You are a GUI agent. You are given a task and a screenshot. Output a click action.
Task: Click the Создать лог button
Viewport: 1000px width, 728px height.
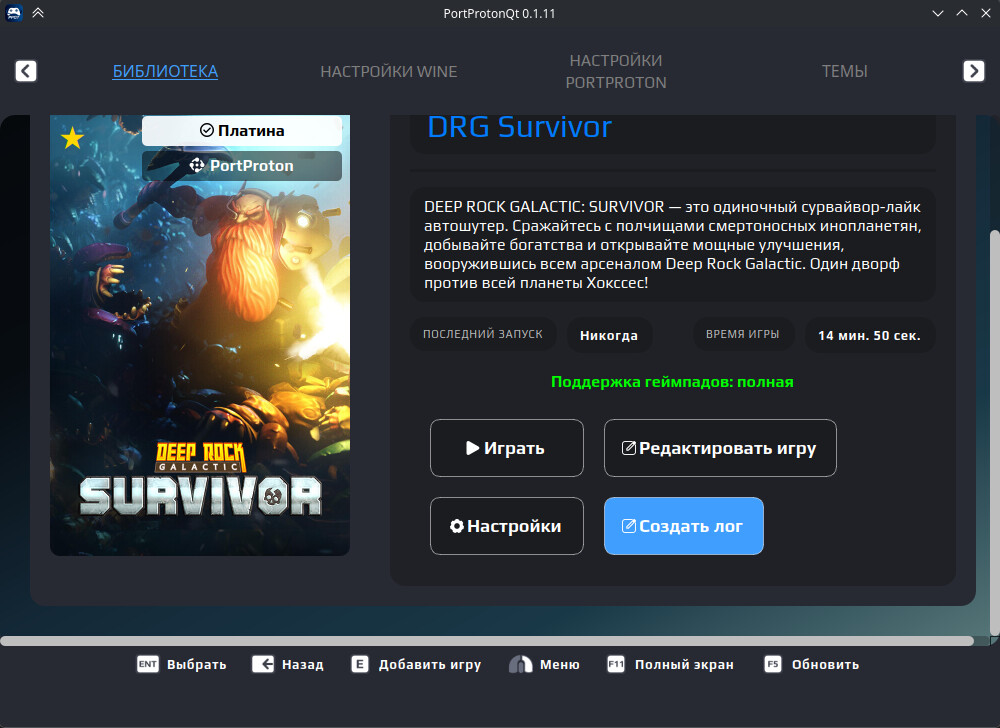click(x=683, y=526)
